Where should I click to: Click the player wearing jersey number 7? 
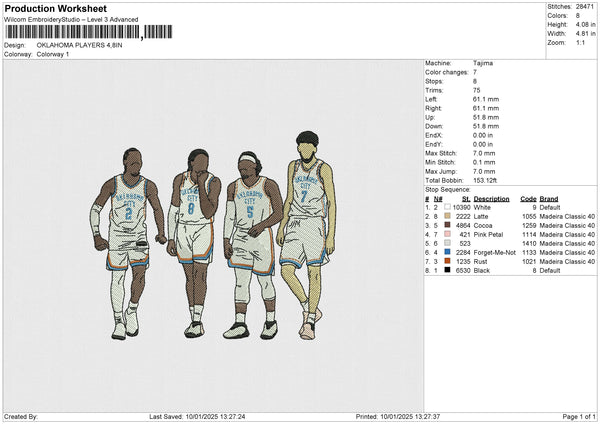(x=306, y=237)
